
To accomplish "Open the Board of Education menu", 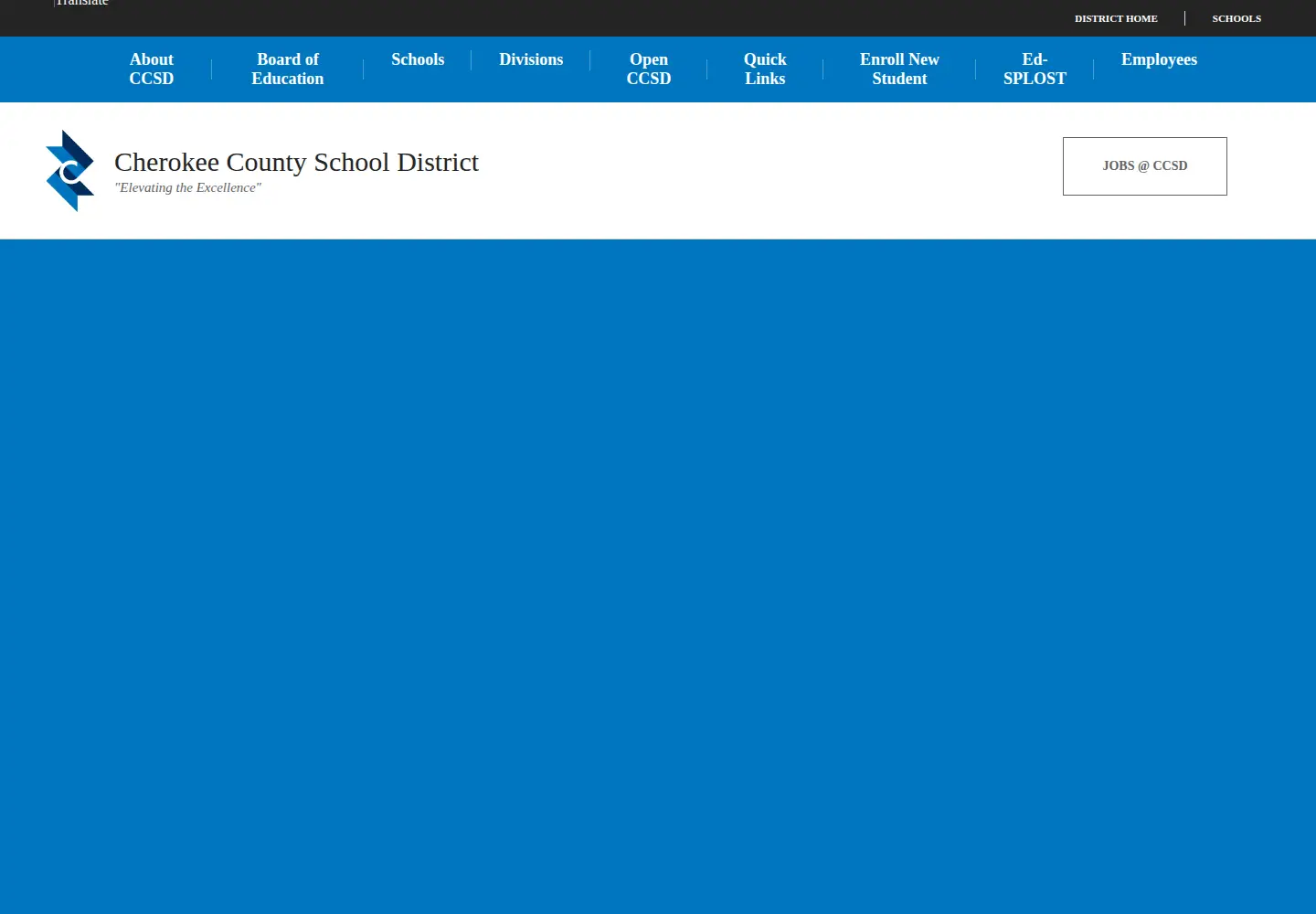I will point(288,69).
